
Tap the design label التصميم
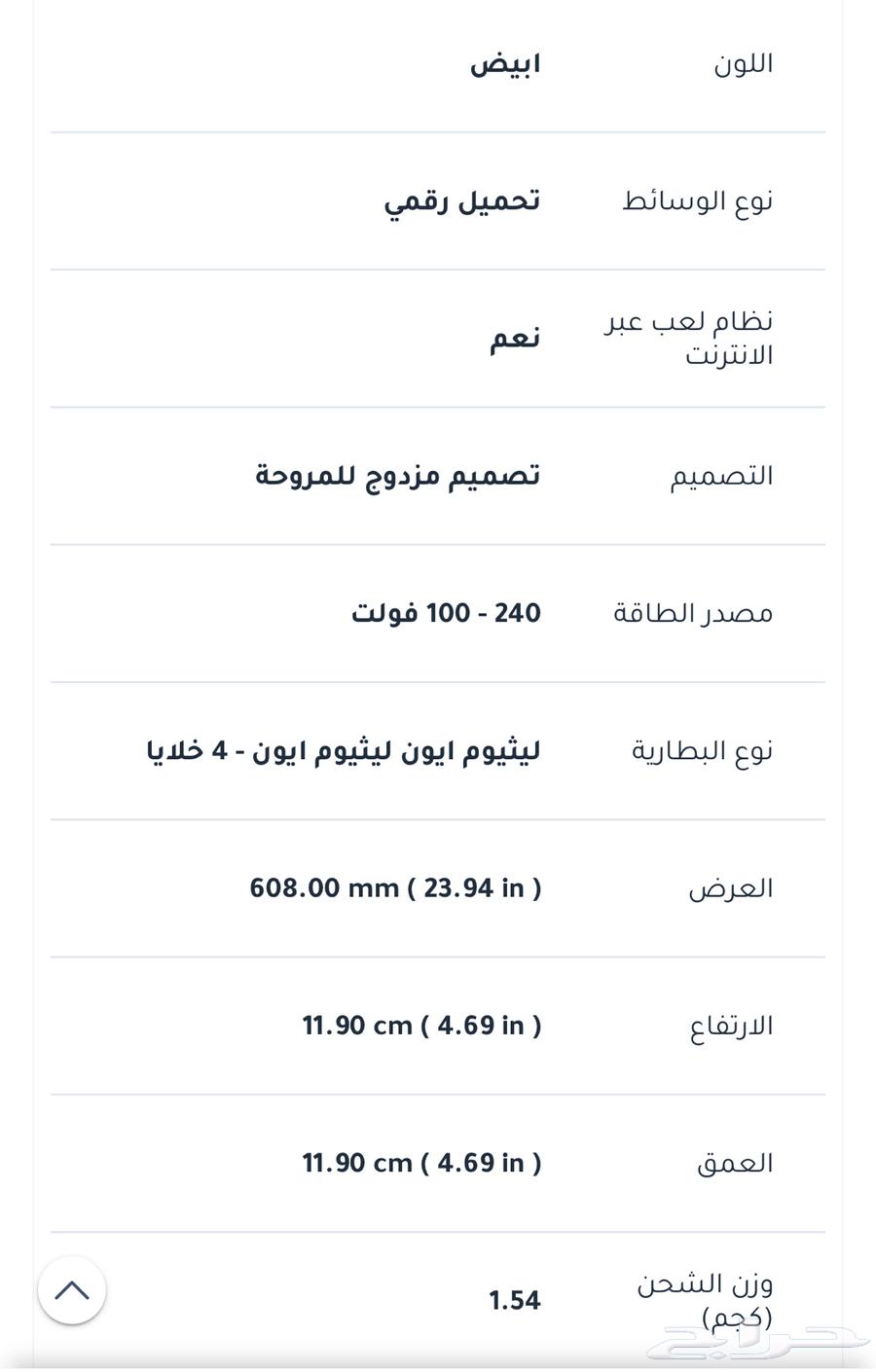721,476
